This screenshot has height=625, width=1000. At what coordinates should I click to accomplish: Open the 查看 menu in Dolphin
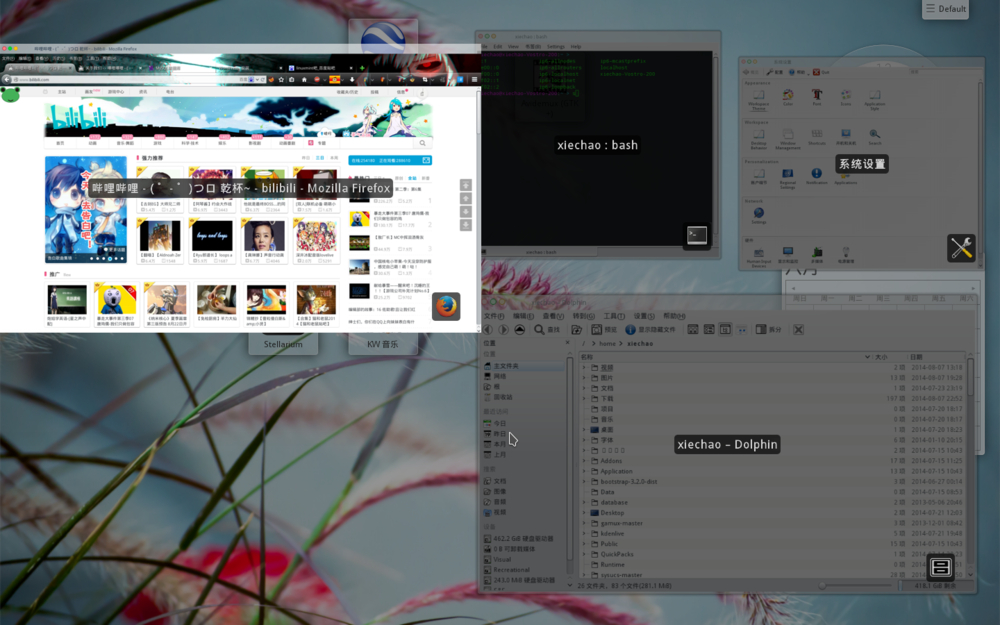pos(553,316)
